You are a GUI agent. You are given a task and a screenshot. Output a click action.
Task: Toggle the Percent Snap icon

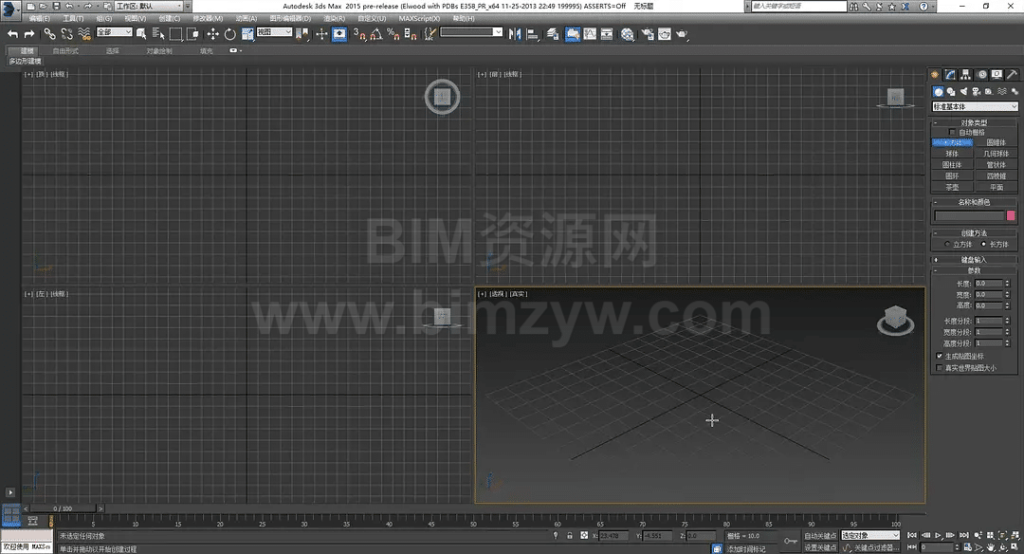[x=393, y=34]
